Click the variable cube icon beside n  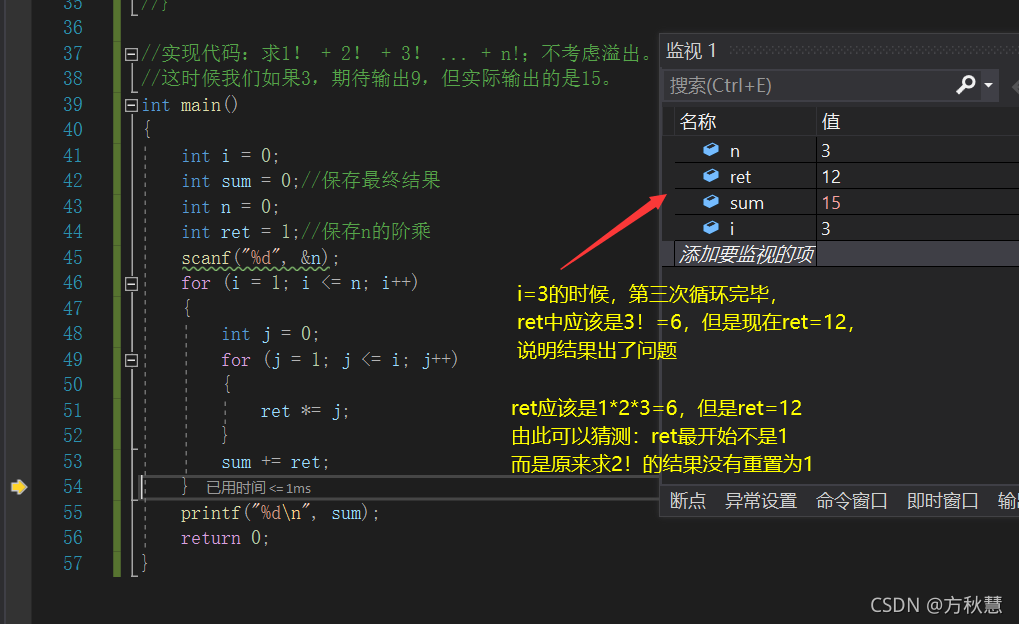711,150
